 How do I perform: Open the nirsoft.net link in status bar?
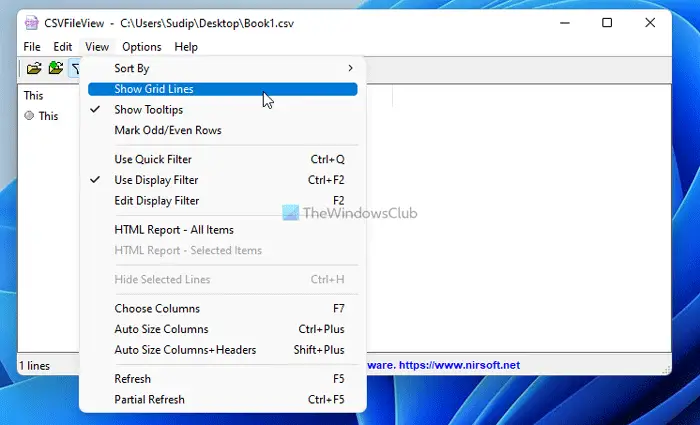459,365
